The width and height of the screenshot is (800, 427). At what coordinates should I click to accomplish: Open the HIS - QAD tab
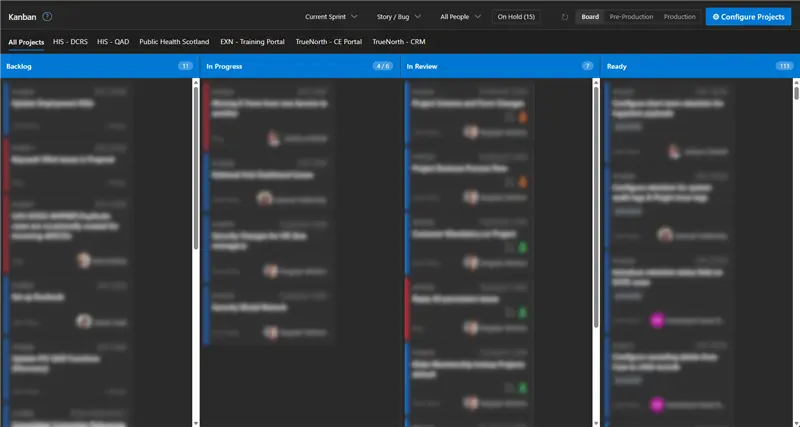coord(113,42)
